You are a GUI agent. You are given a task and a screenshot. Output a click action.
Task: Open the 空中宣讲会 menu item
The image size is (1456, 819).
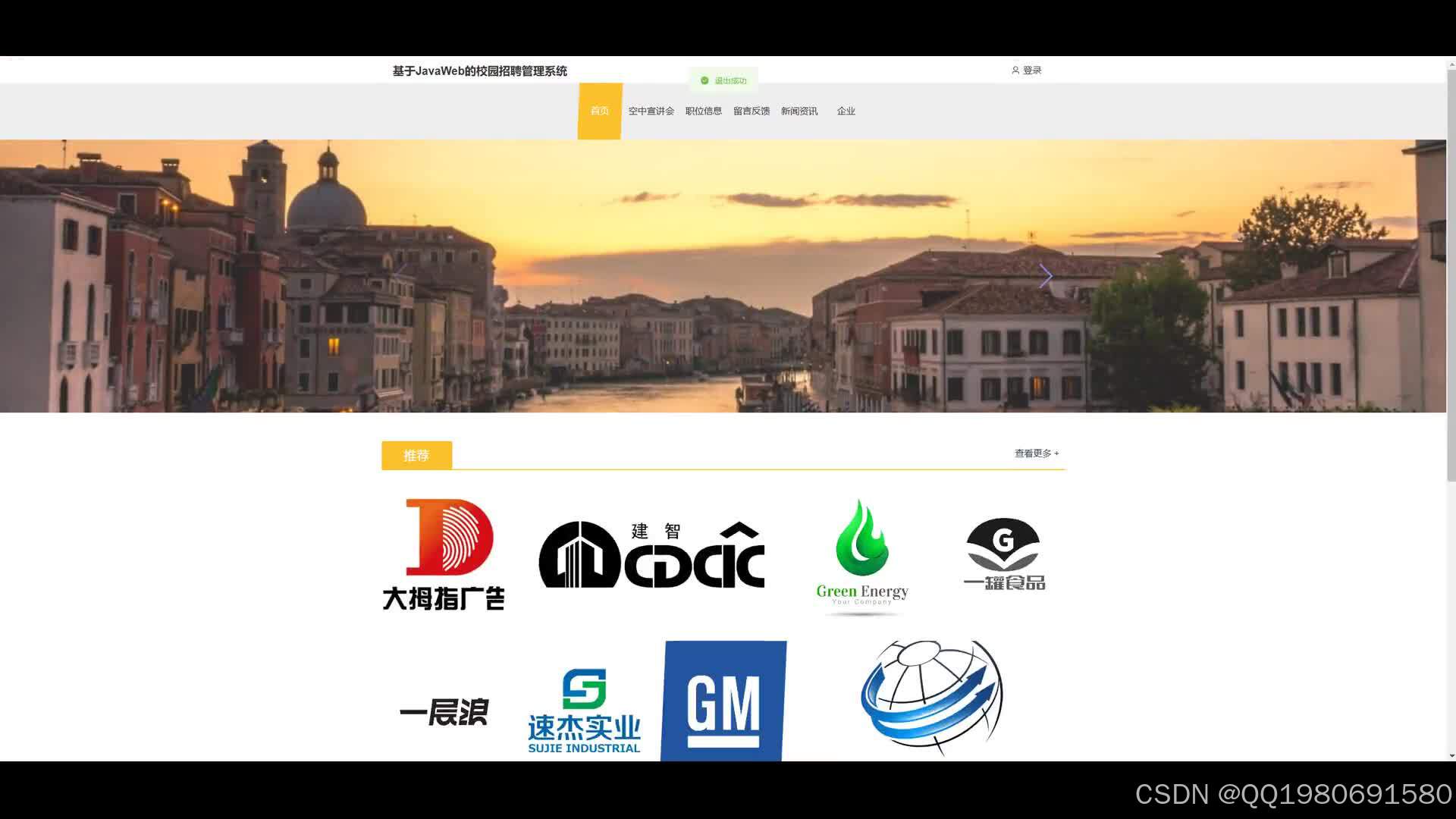click(x=651, y=111)
